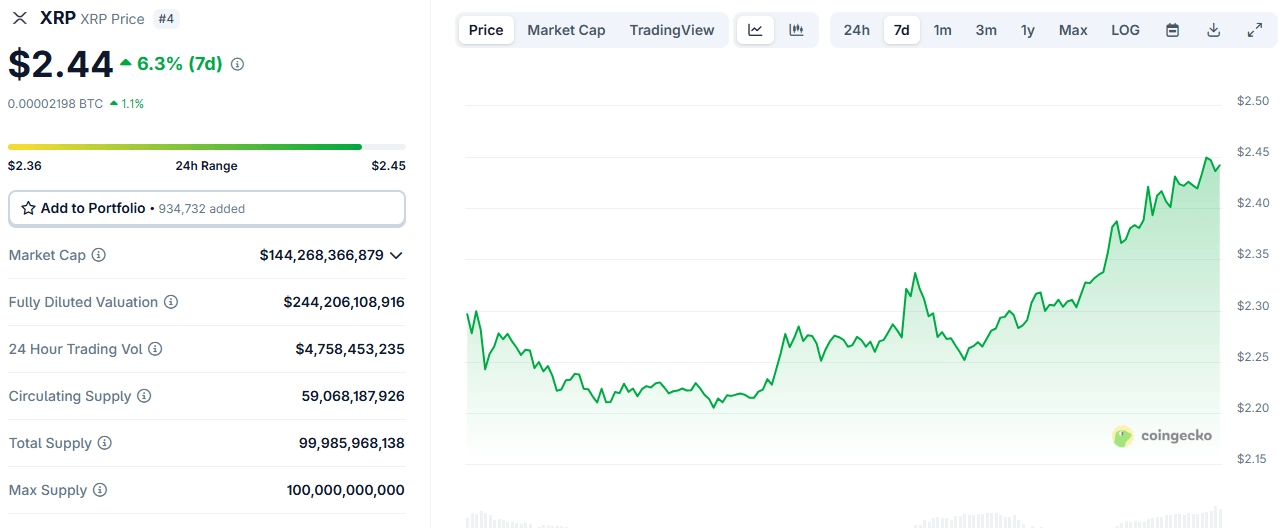Image resolution: width=1282 pixels, height=528 pixels.
Task: Click the $2.20 y-axis label
Action: coord(1252,408)
